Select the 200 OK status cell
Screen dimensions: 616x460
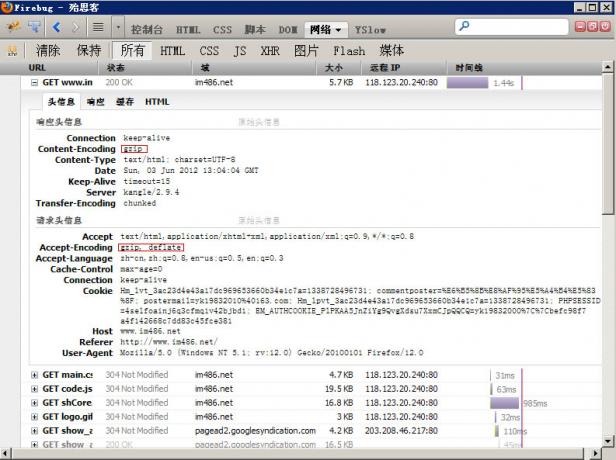pos(119,82)
